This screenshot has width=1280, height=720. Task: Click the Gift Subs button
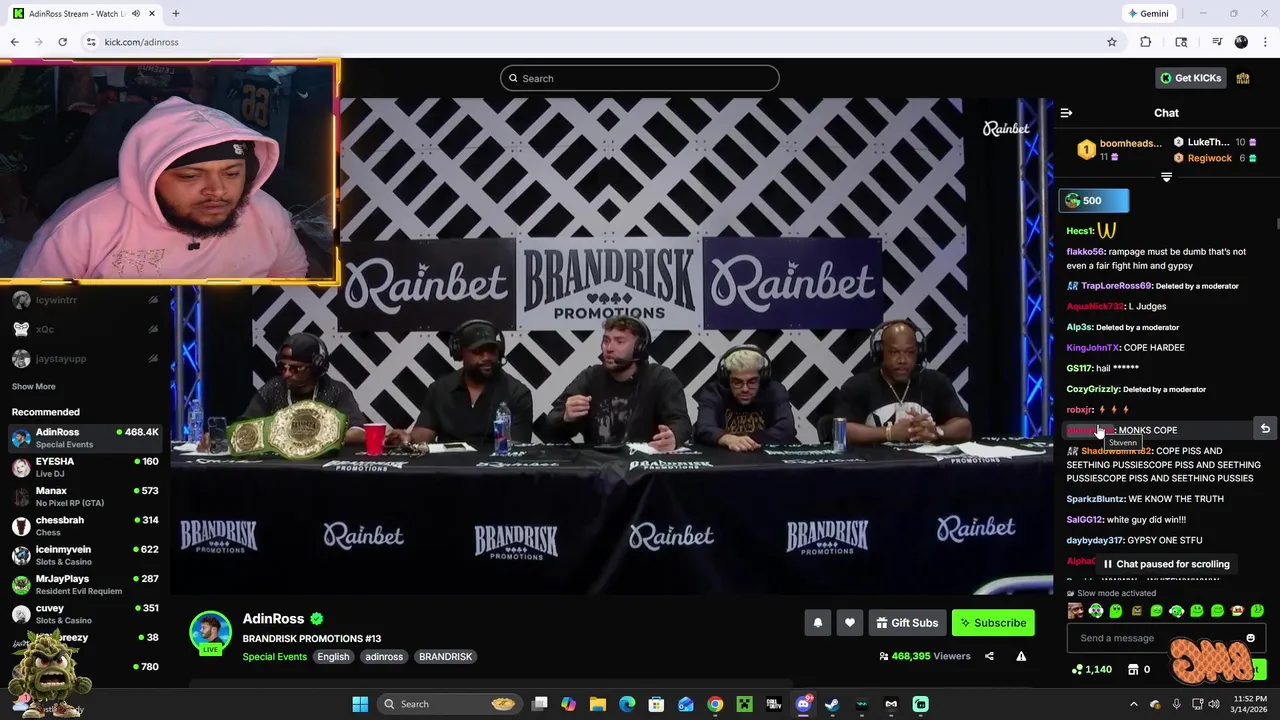(907, 623)
